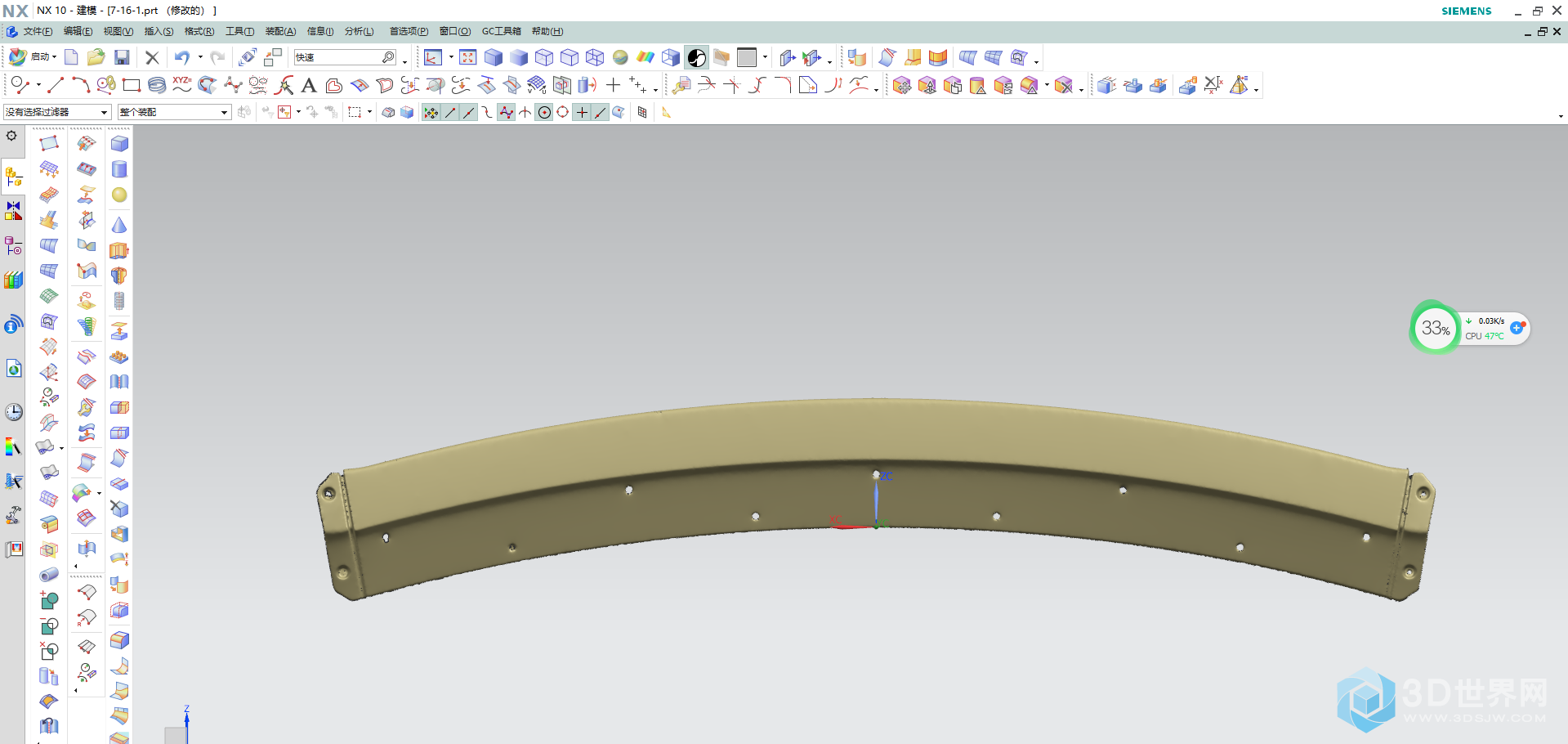Toggle Intersection Point snap
Image resolution: width=1568 pixels, height=744 pixels.
pos(525,112)
